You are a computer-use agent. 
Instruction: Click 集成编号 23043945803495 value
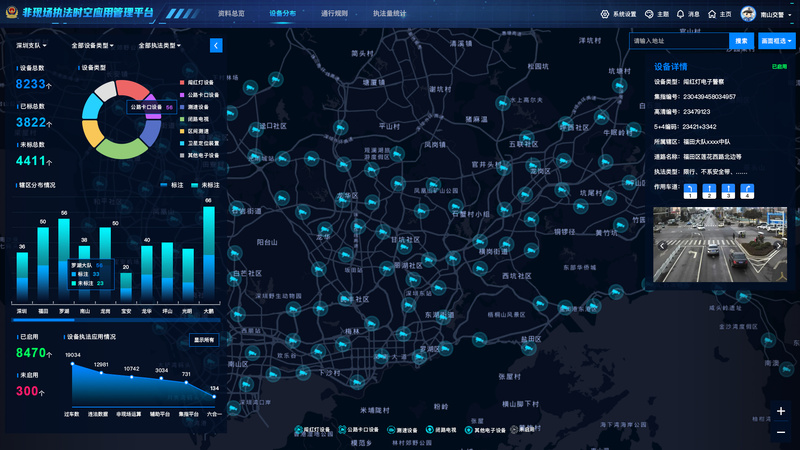click(709, 96)
